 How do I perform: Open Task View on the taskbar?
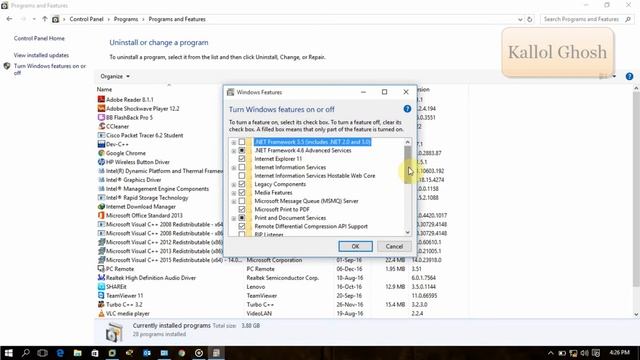coord(42,353)
